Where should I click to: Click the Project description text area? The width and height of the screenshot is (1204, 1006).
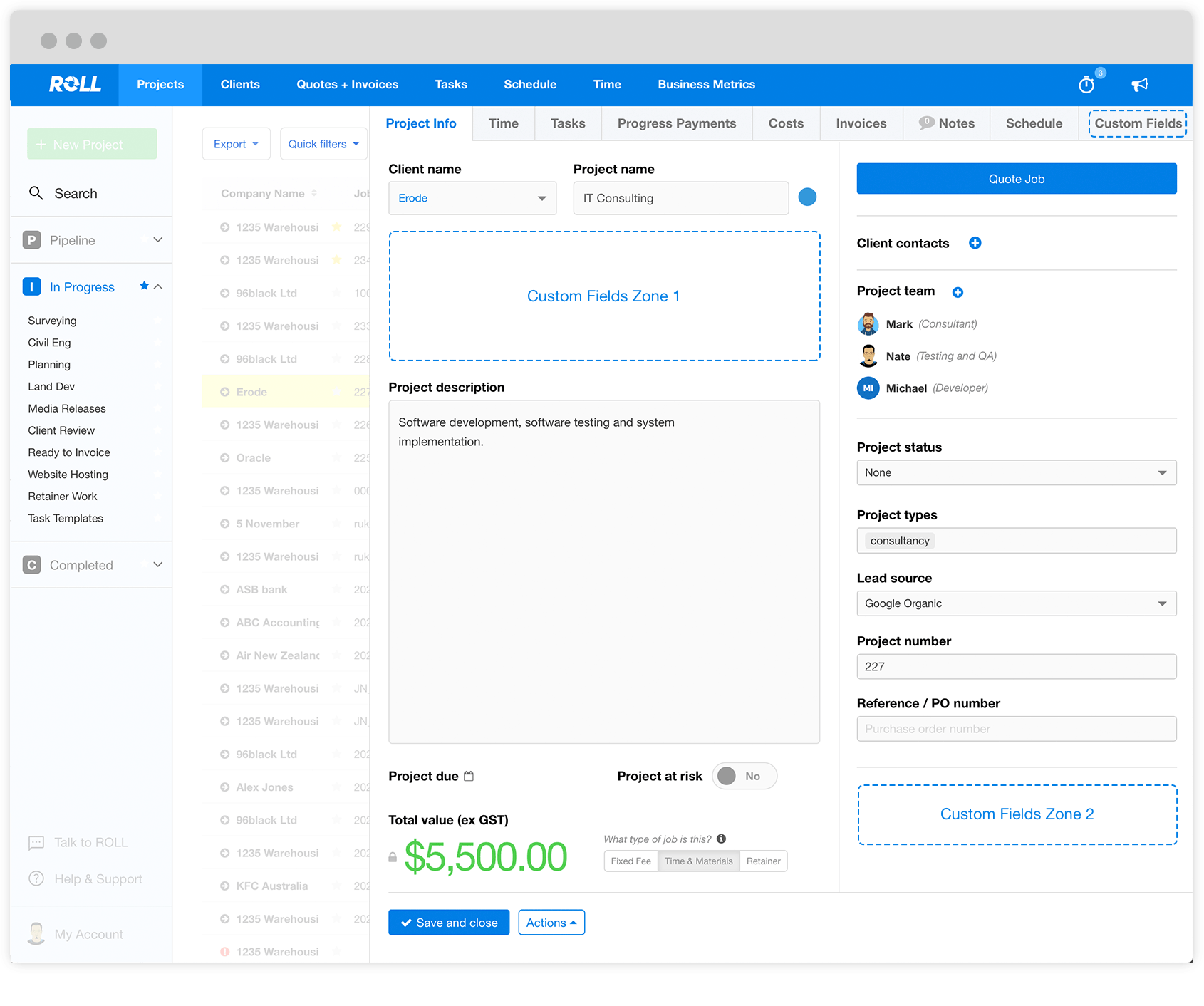604,571
